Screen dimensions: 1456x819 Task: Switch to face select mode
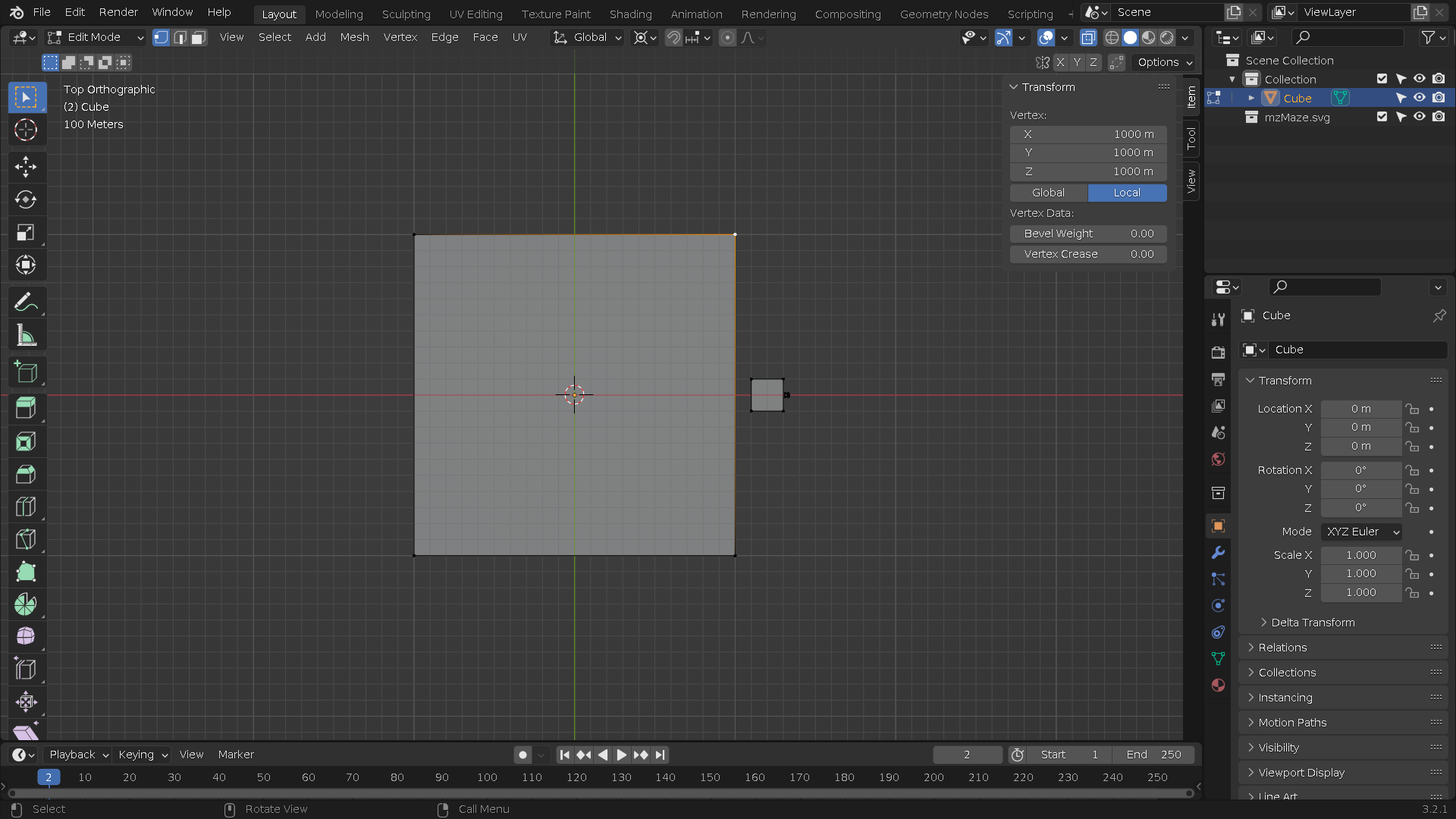pyautogui.click(x=199, y=37)
